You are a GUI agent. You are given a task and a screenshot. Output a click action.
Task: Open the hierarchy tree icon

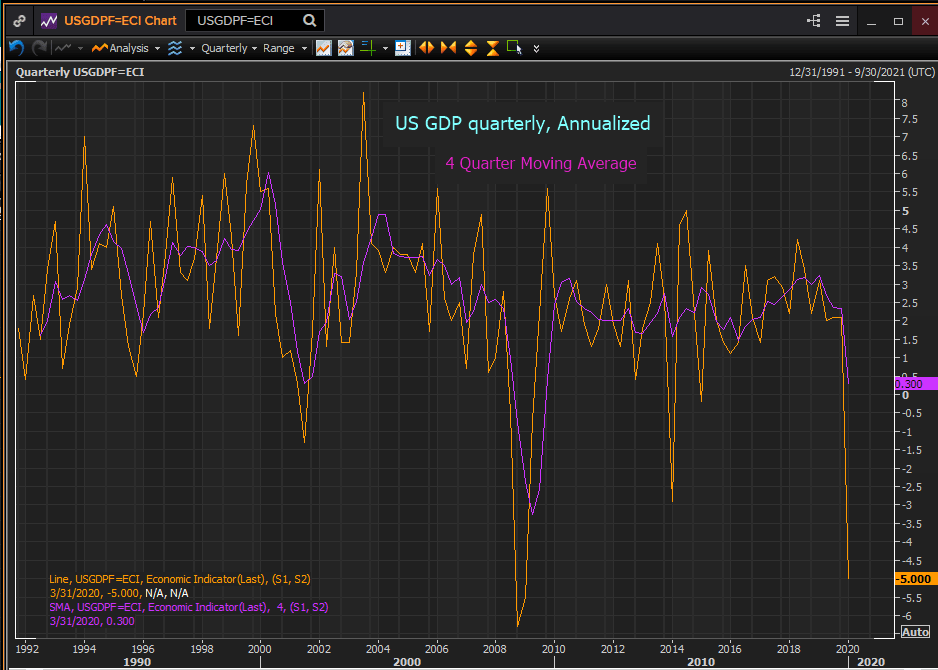(814, 21)
